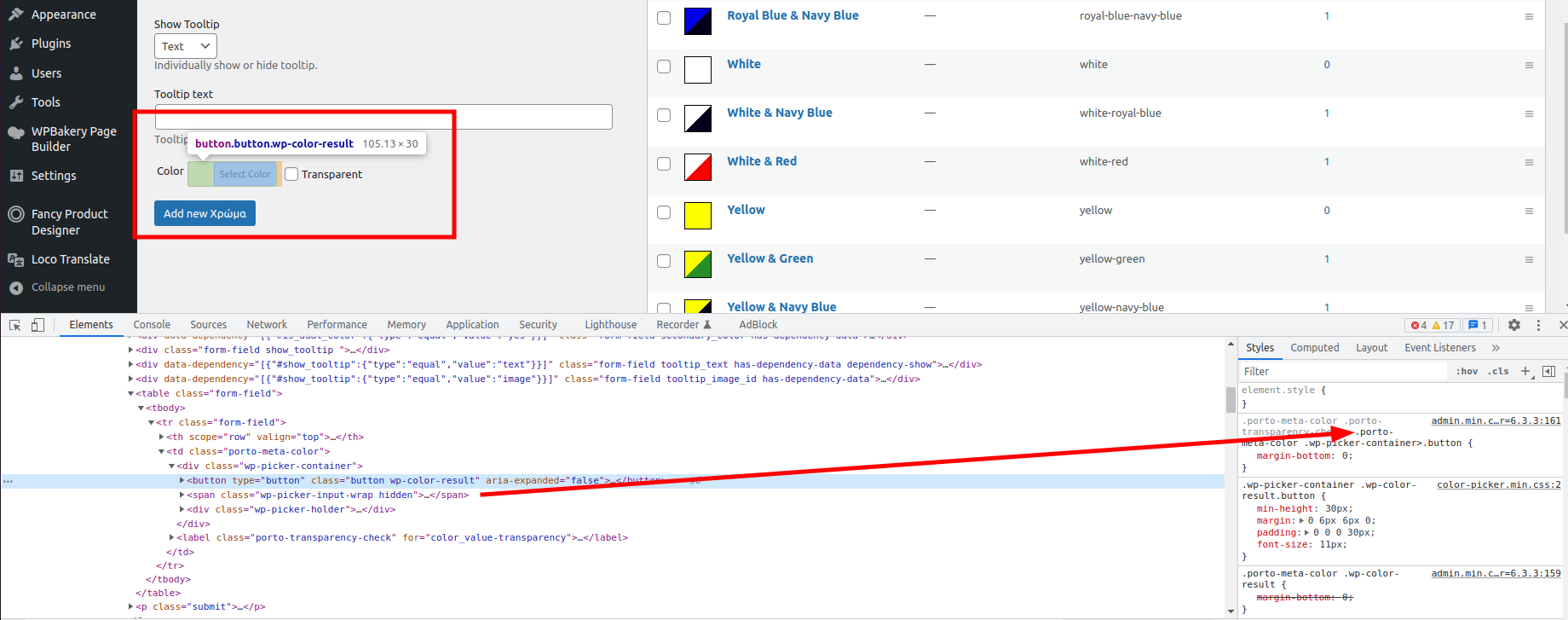The width and height of the screenshot is (1568, 620).
Task: Click the Add new Χρώμα button
Action: pyautogui.click(x=205, y=213)
